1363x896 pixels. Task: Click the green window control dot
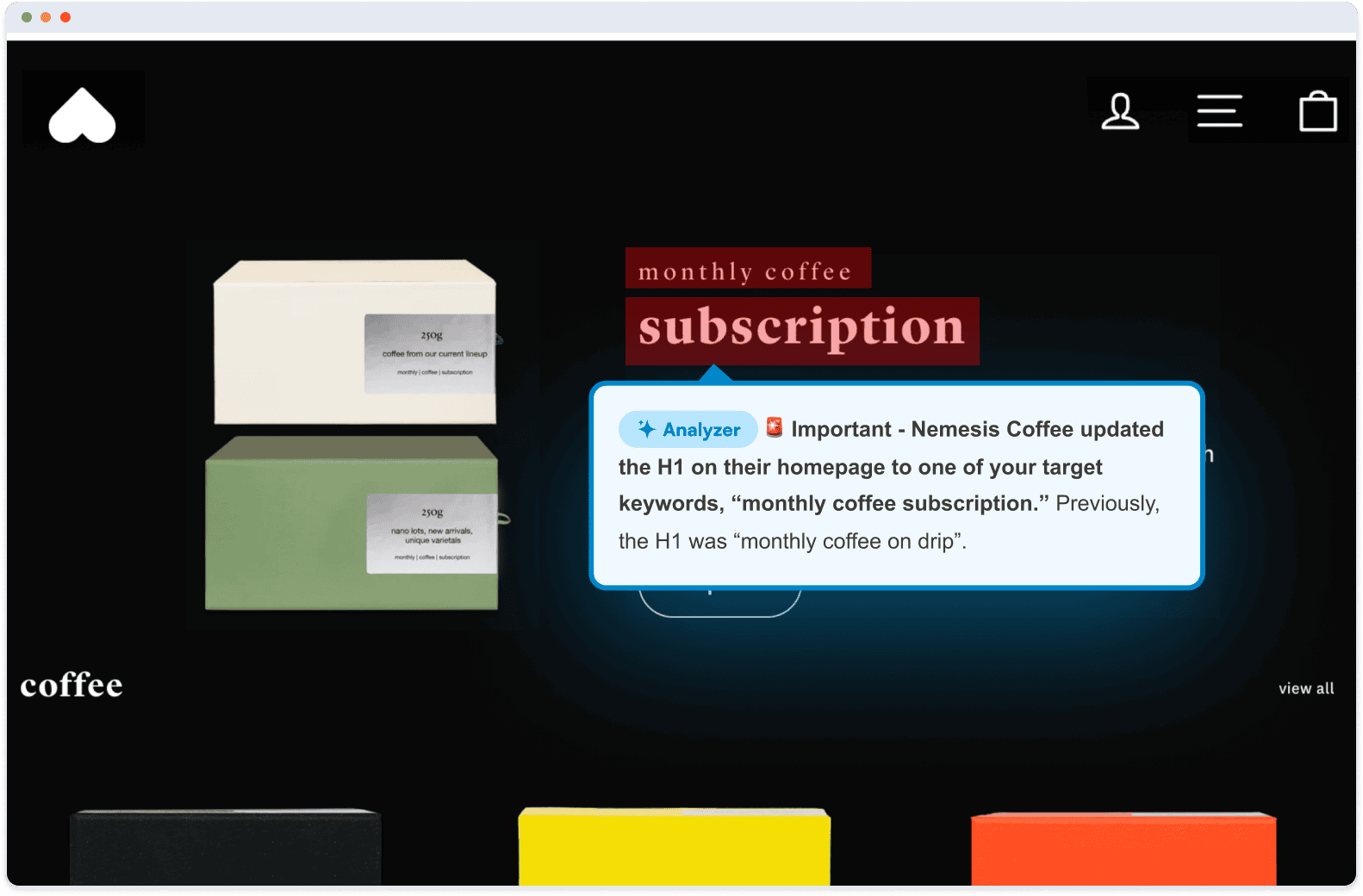(x=27, y=17)
